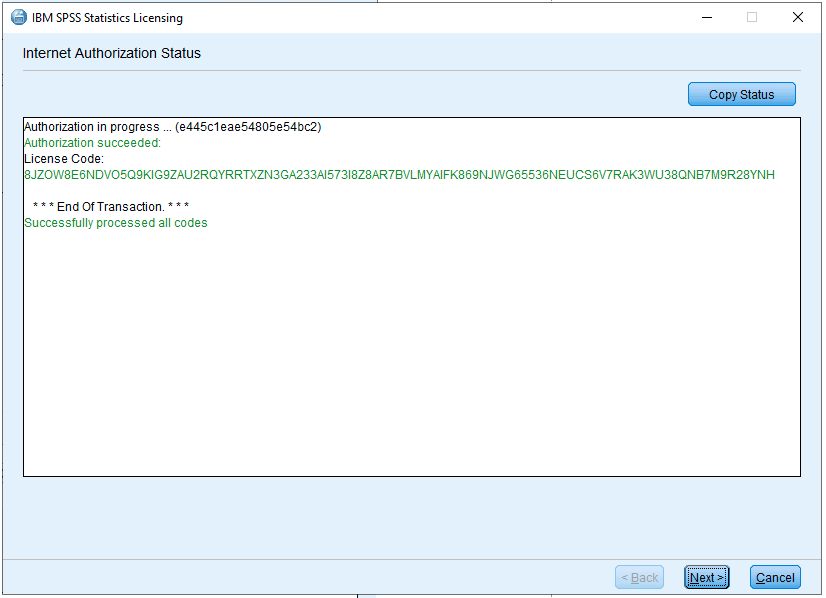Close the IBM SPSS Licensing window
The image size is (826, 598).
click(797, 17)
